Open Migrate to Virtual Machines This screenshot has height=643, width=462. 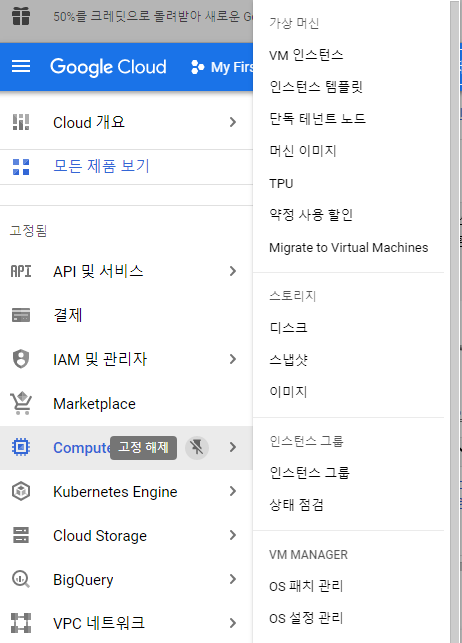[348, 247]
